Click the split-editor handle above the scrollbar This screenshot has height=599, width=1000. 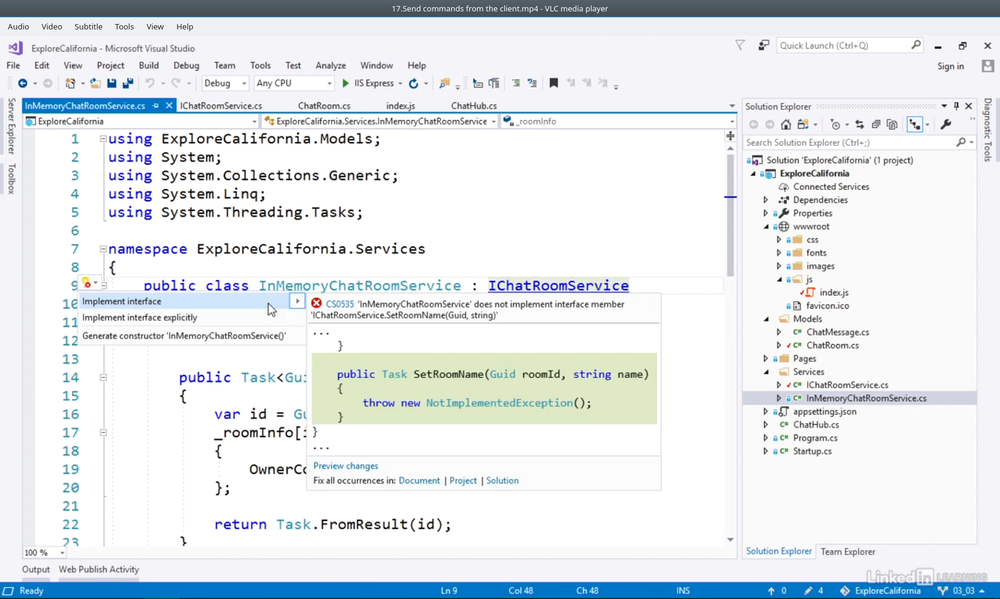[730, 136]
